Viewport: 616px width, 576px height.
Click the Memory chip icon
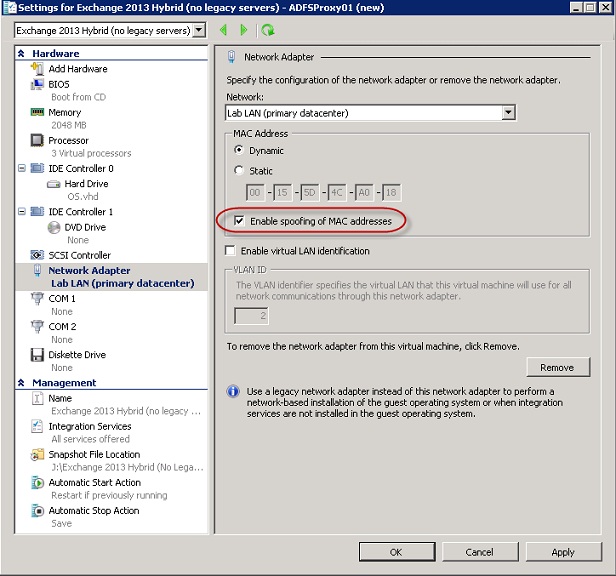tap(37, 112)
